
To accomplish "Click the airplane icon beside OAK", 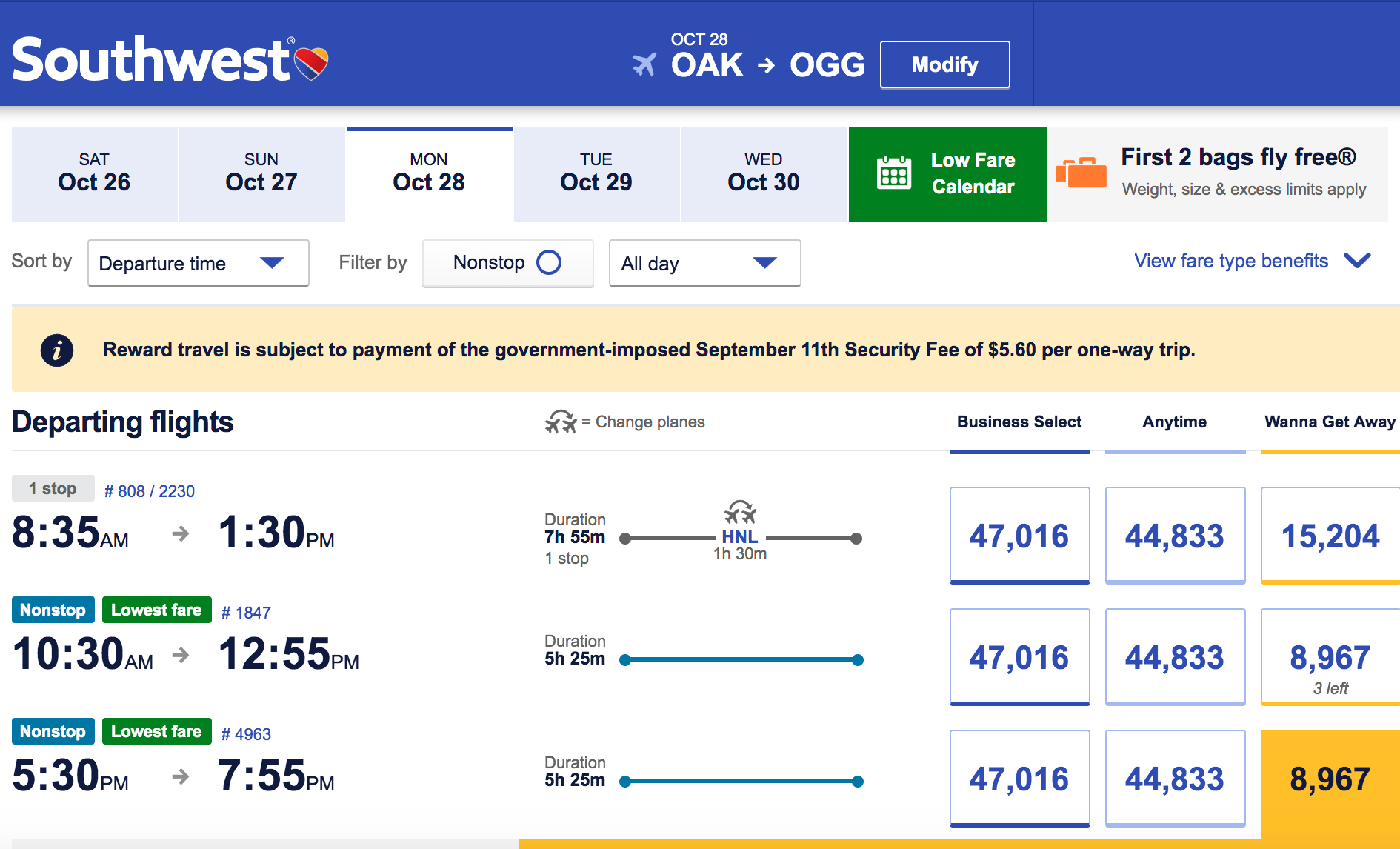I will [x=644, y=64].
